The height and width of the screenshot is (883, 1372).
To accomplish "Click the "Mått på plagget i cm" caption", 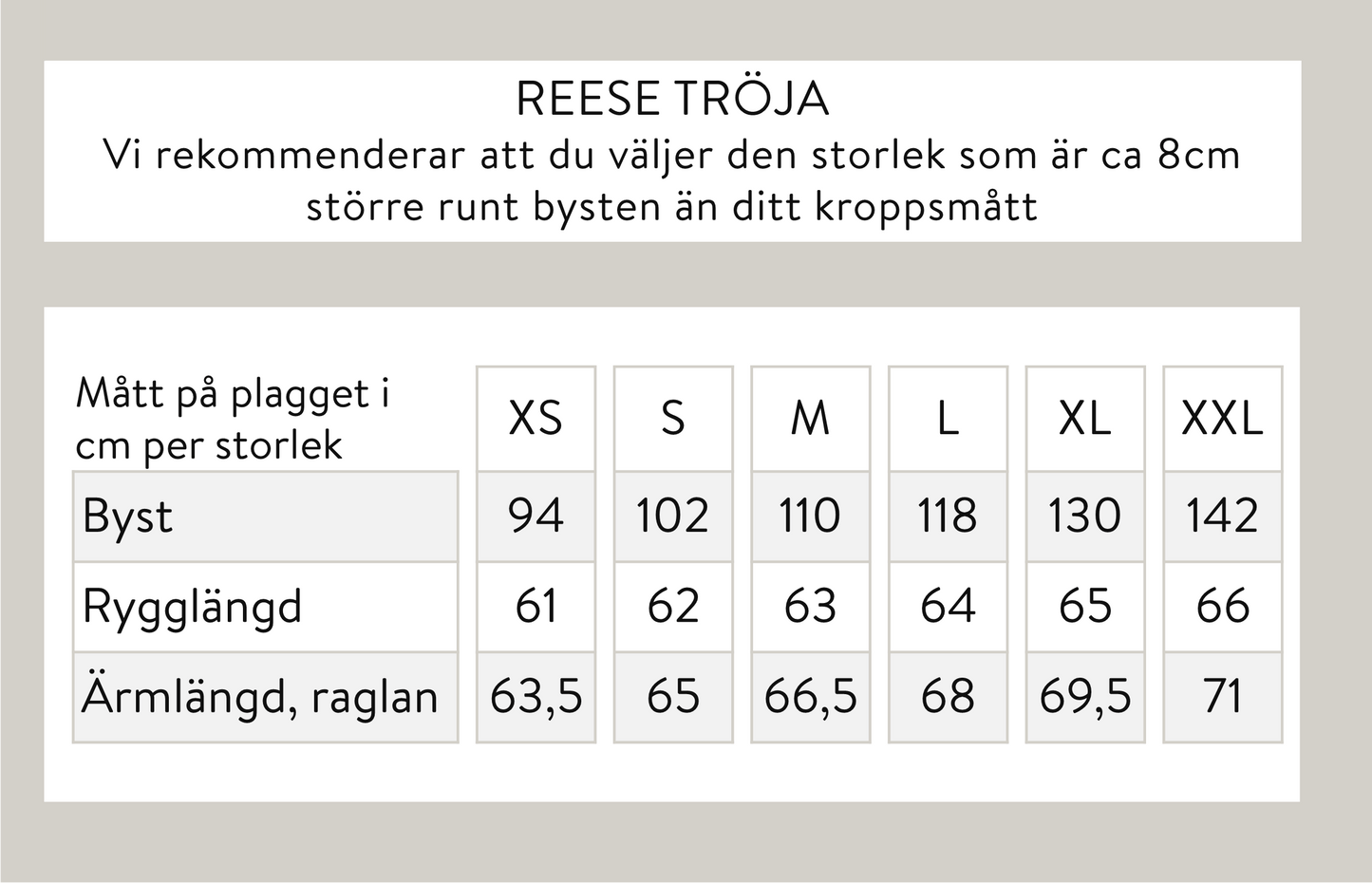I will (233, 419).
